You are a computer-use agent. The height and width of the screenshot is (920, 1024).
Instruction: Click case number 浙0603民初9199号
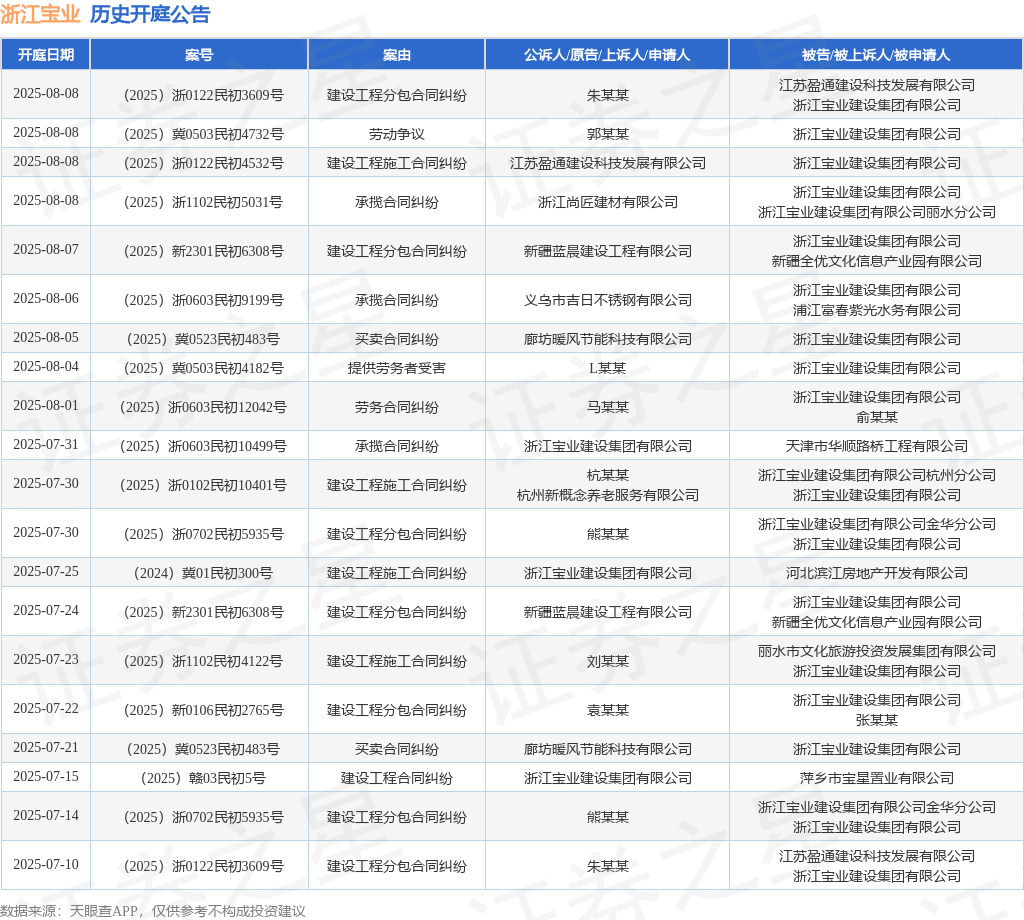click(204, 300)
